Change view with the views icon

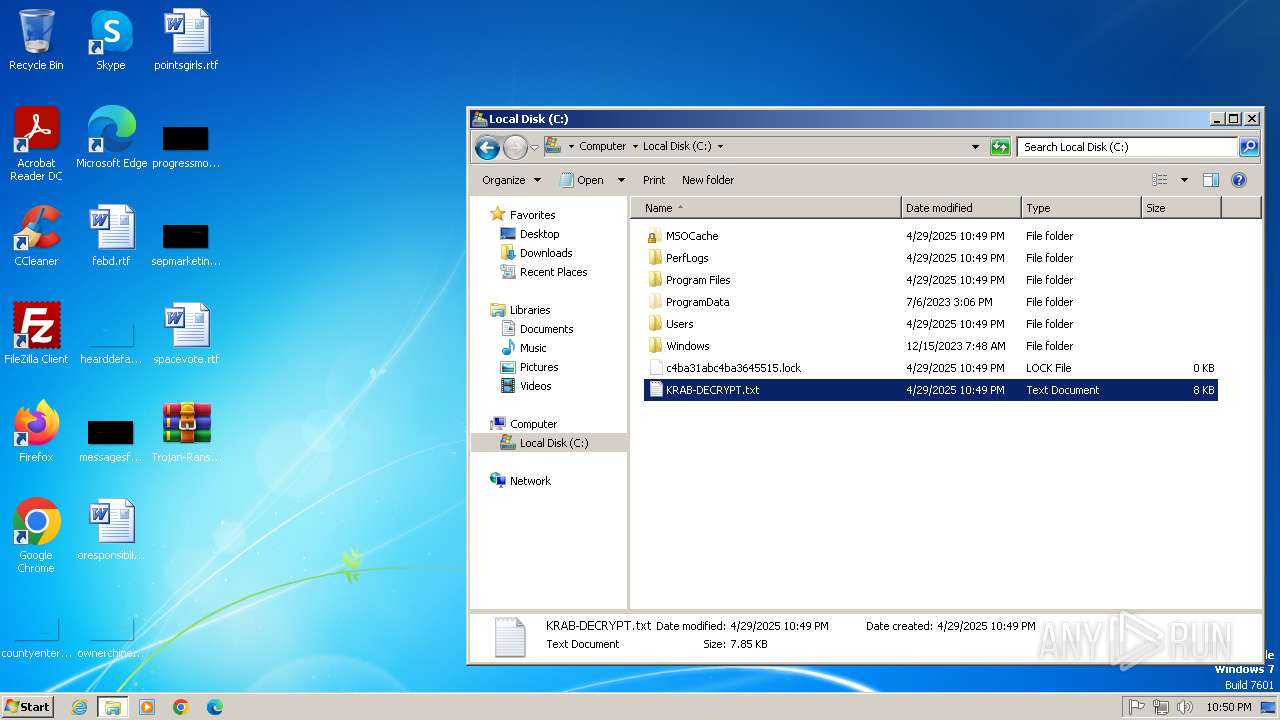[1160, 180]
